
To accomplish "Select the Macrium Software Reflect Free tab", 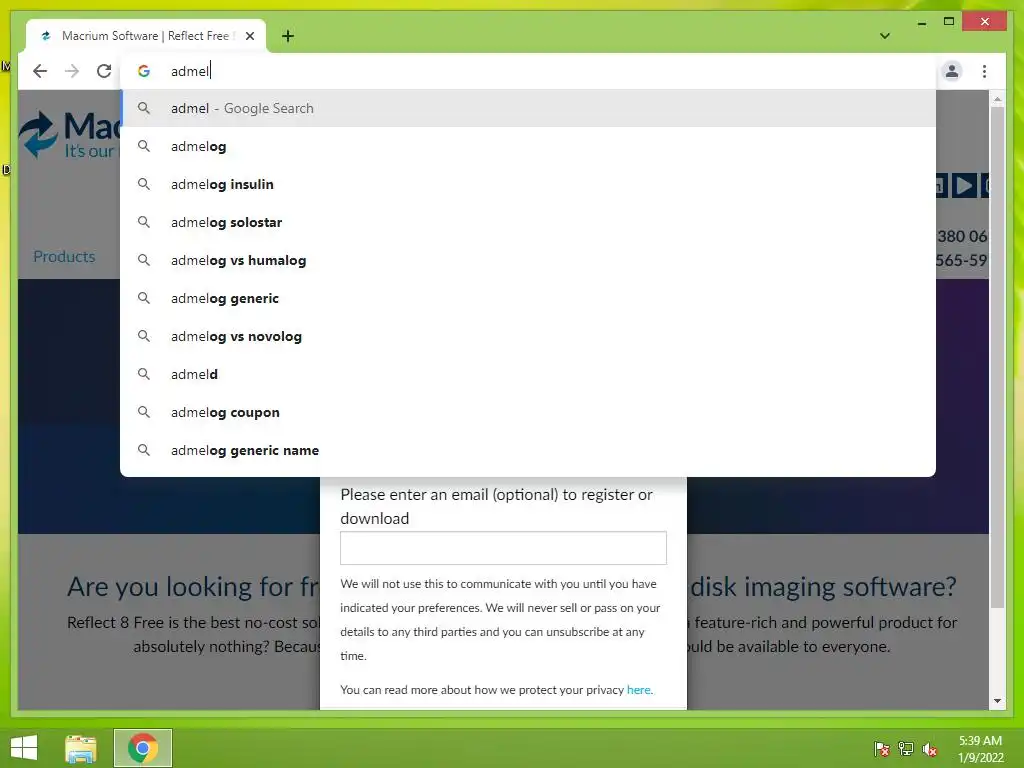I will click(146, 36).
